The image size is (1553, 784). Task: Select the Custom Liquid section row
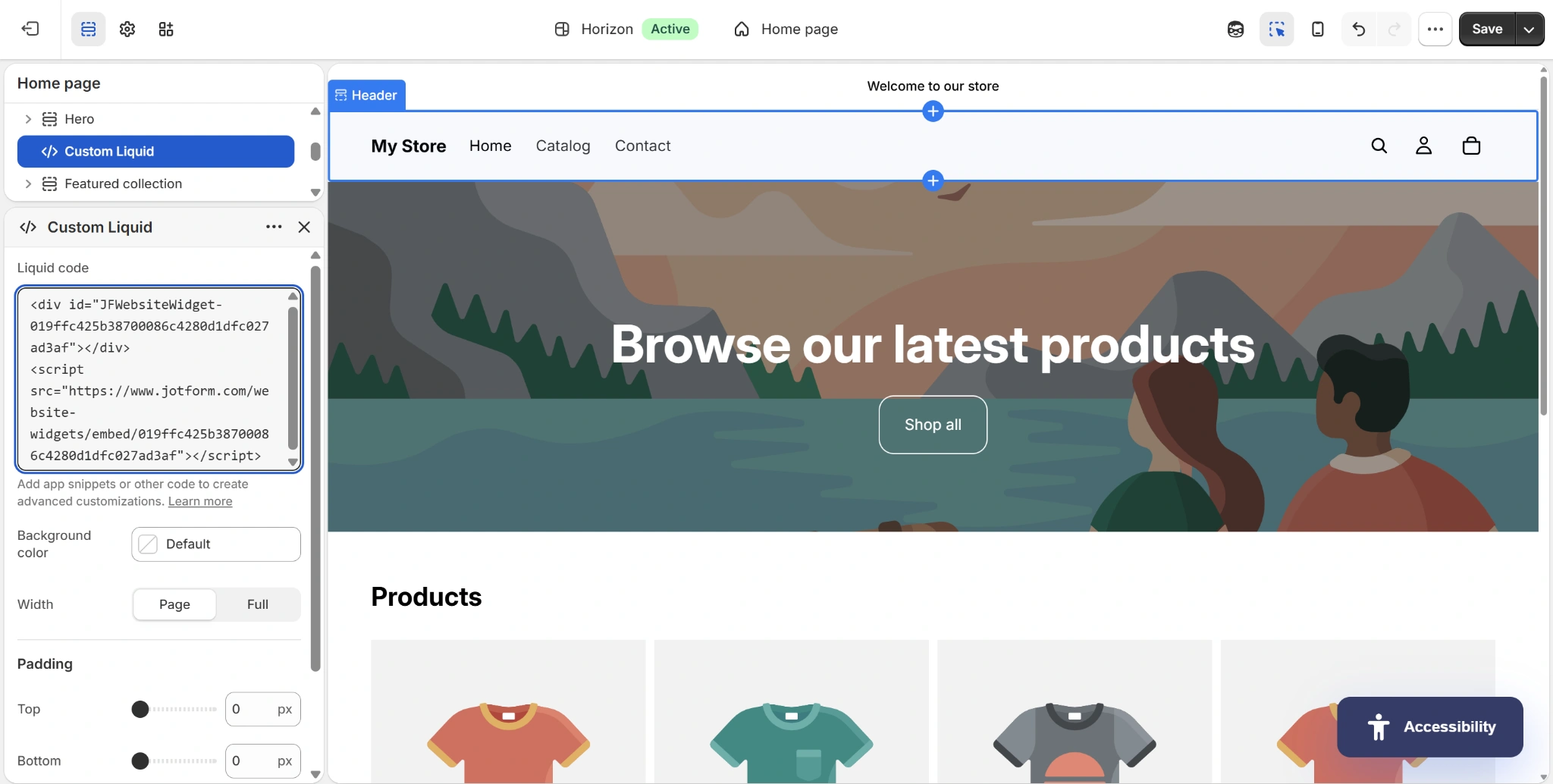155,152
